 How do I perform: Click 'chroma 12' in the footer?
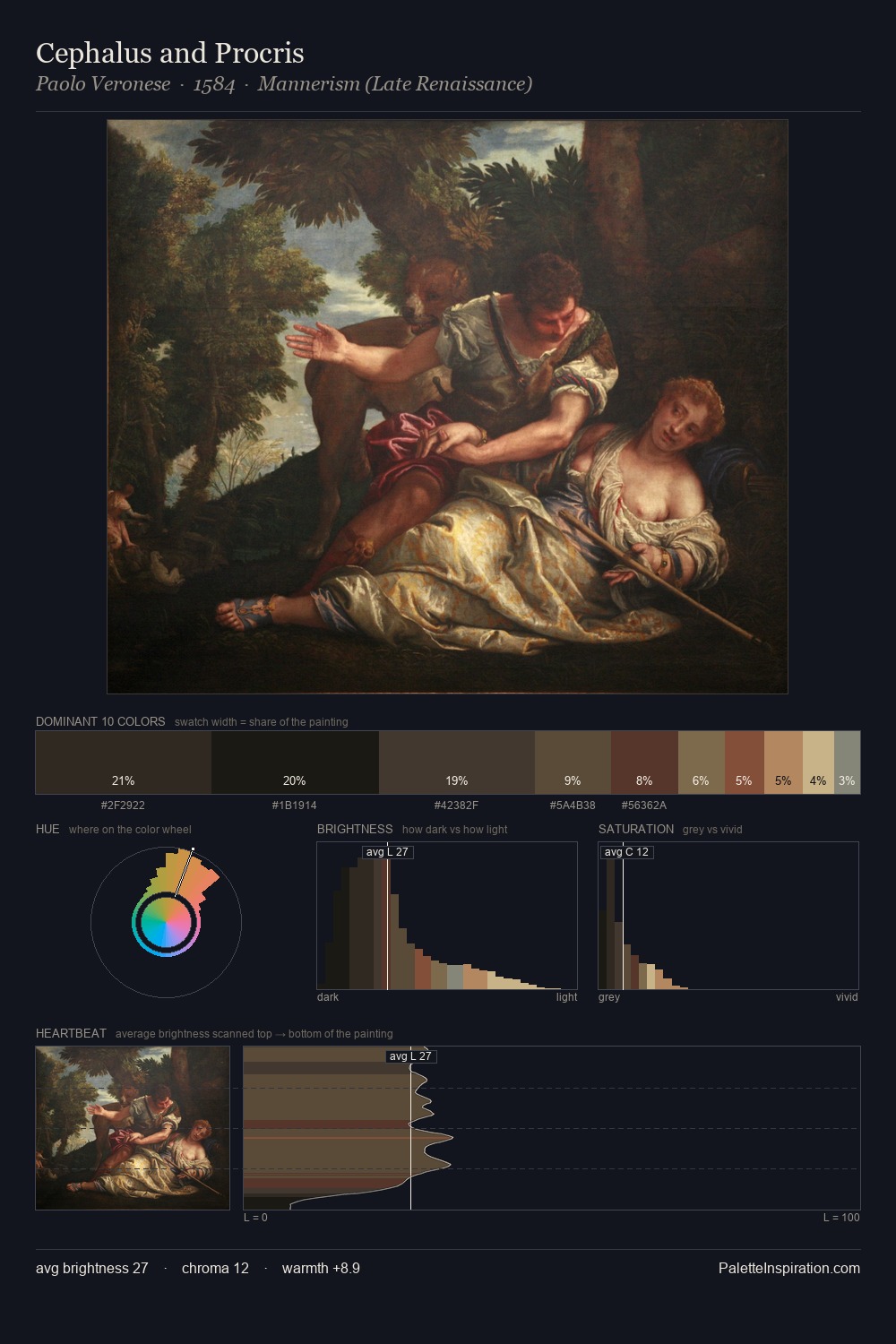215,1268
